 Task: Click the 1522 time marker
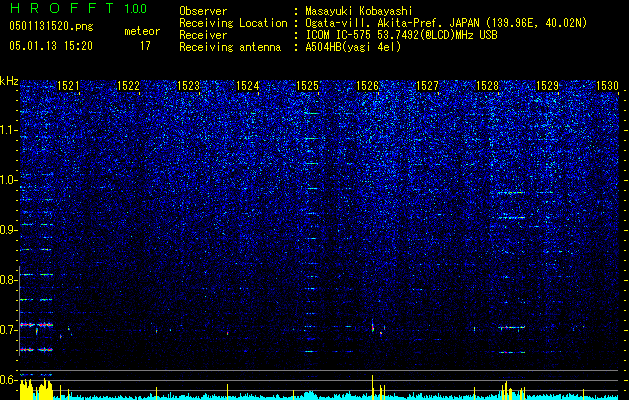click(128, 86)
